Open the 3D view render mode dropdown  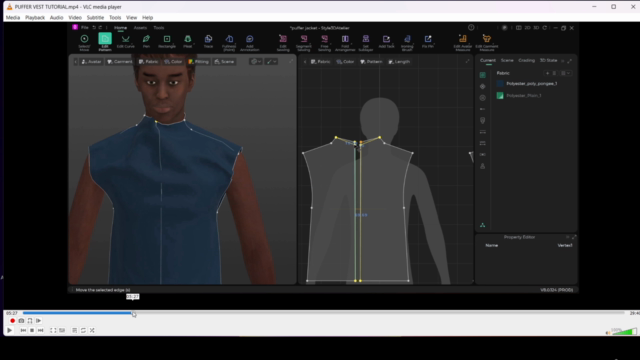pos(256,62)
